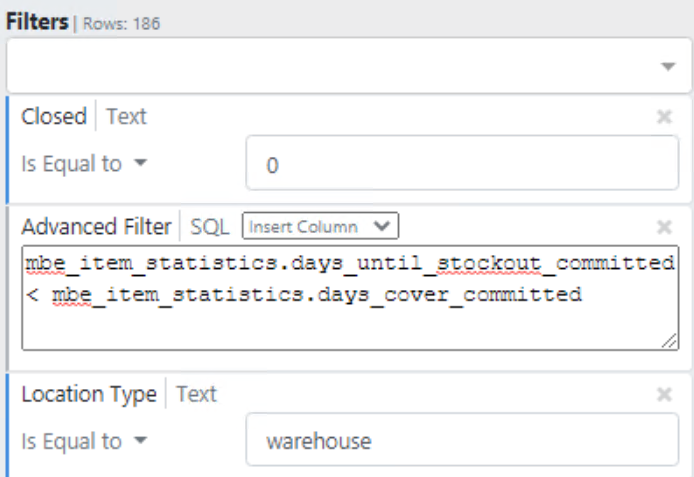
Task: Click the Filters panel heading
Action: click(36, 21)
